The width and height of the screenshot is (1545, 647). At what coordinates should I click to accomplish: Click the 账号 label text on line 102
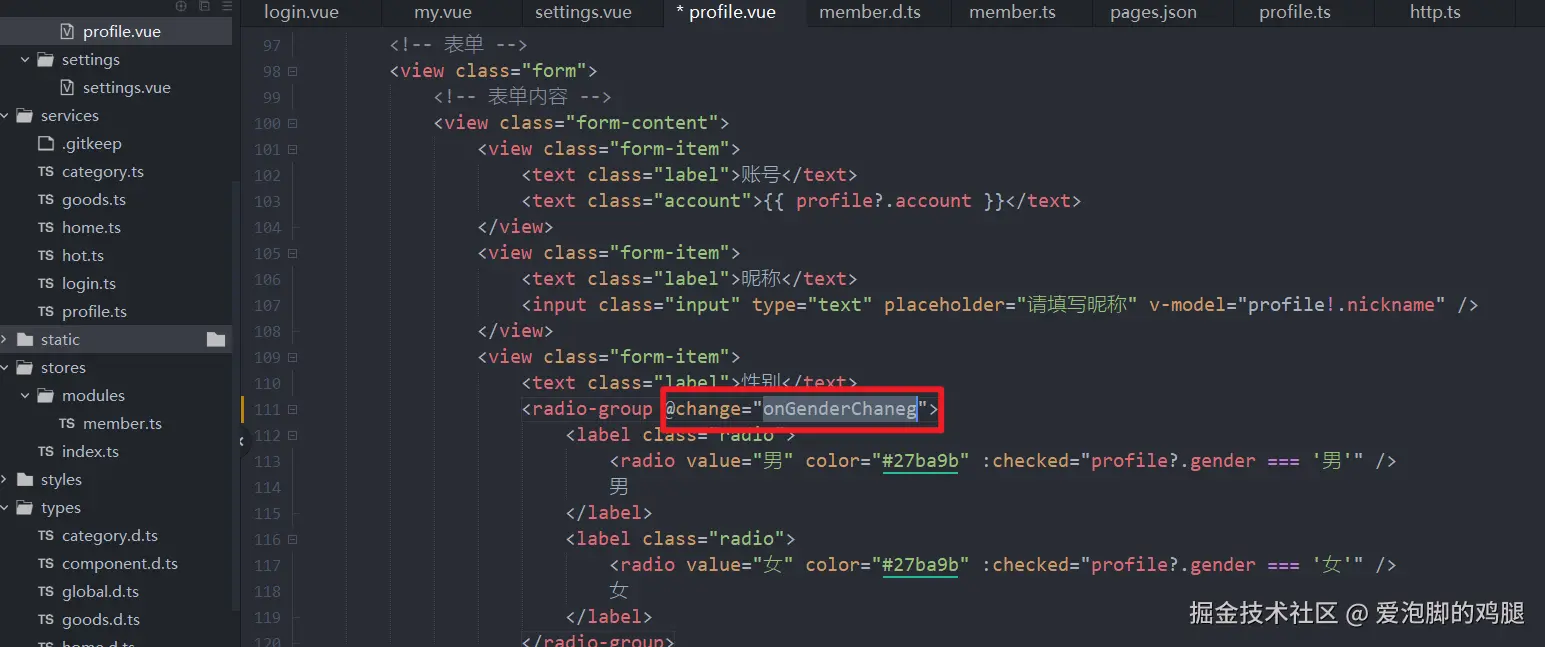pyautogui.click(x=760, y=175)
